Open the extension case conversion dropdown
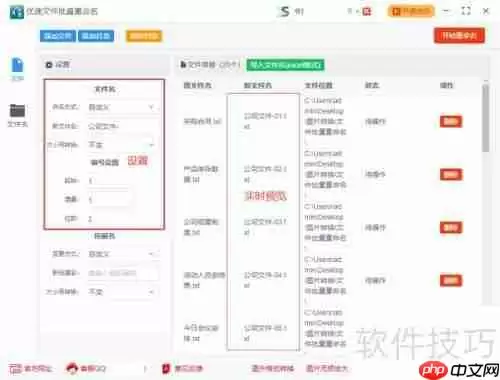Viewport: 500px width, 380px height. (122, 292)
